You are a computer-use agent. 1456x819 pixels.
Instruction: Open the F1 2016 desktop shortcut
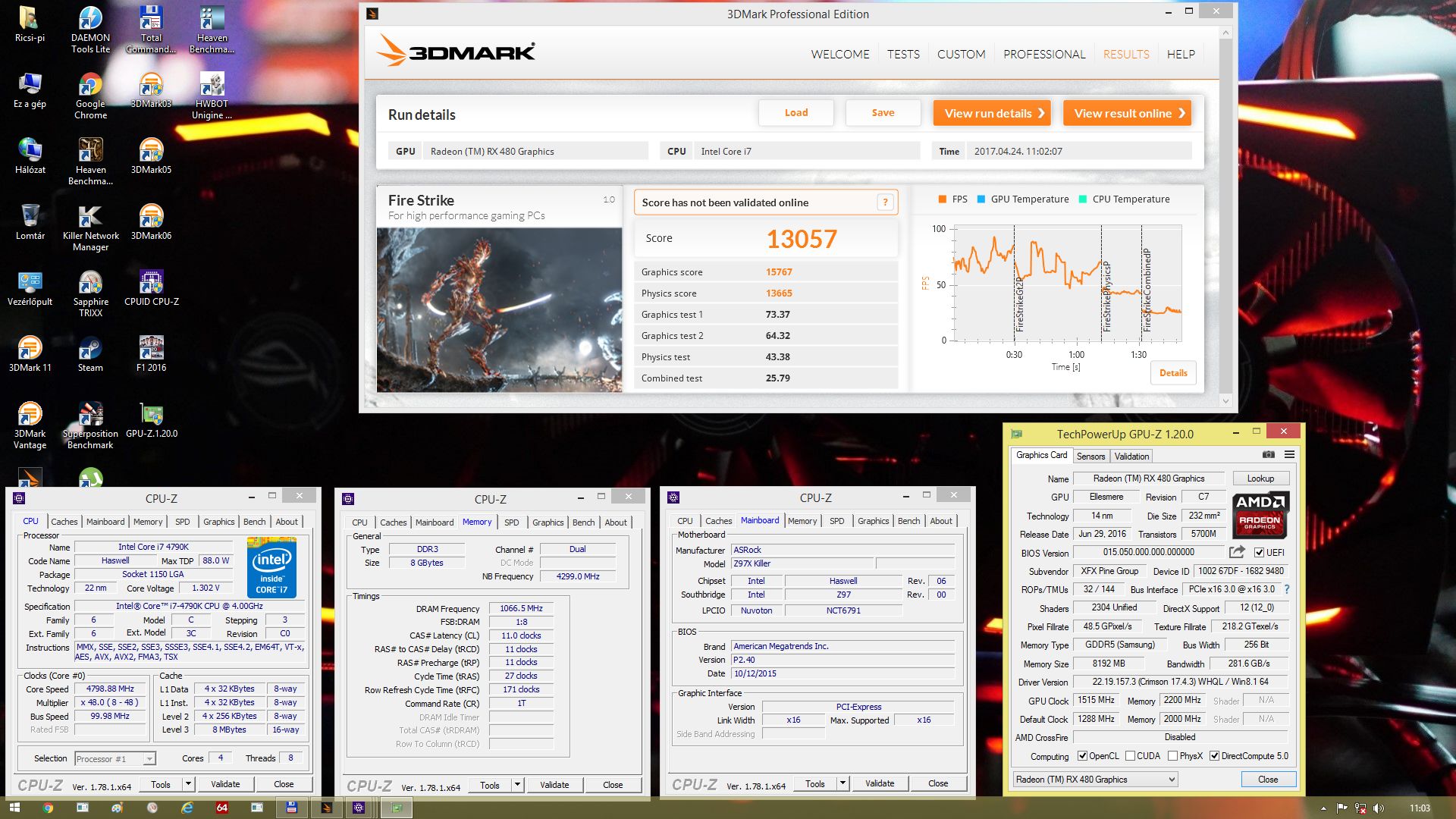pyautogui.click(x=151, y=355)
